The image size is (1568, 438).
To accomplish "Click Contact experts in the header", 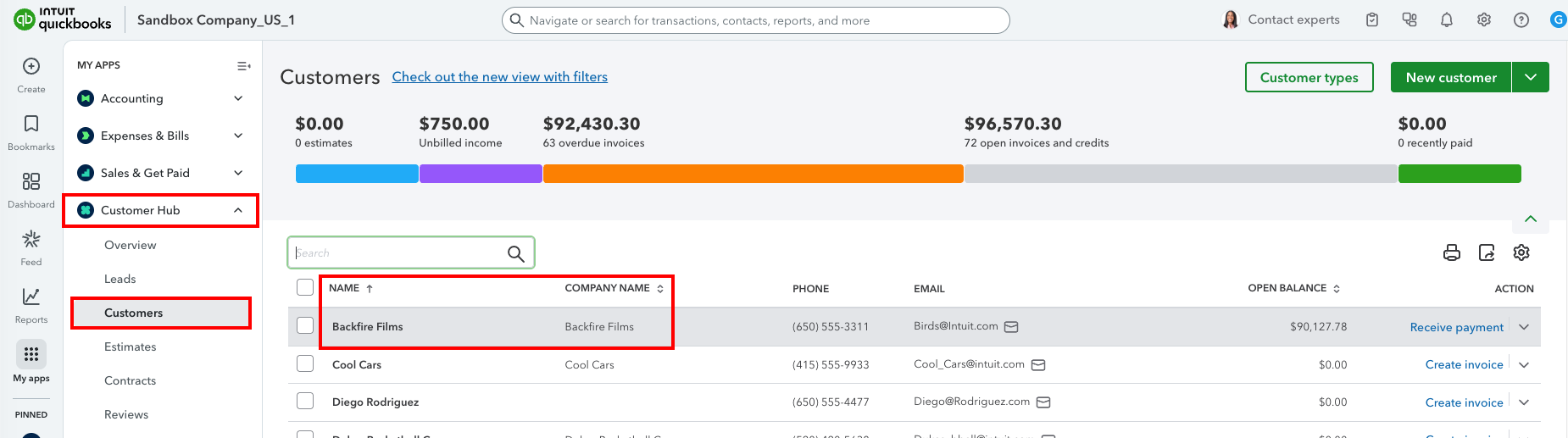I will click(1282, 19).
